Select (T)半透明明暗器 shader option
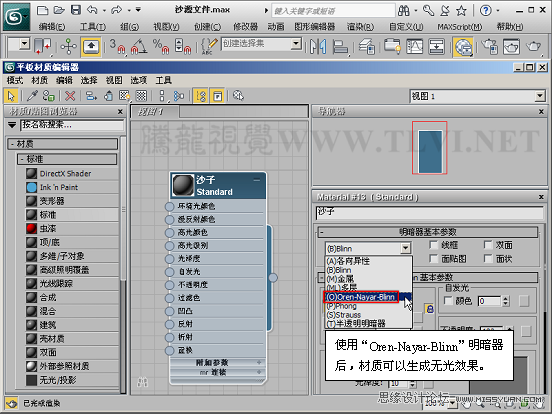This screenshot has width=552, height=414. coord(368,324)
